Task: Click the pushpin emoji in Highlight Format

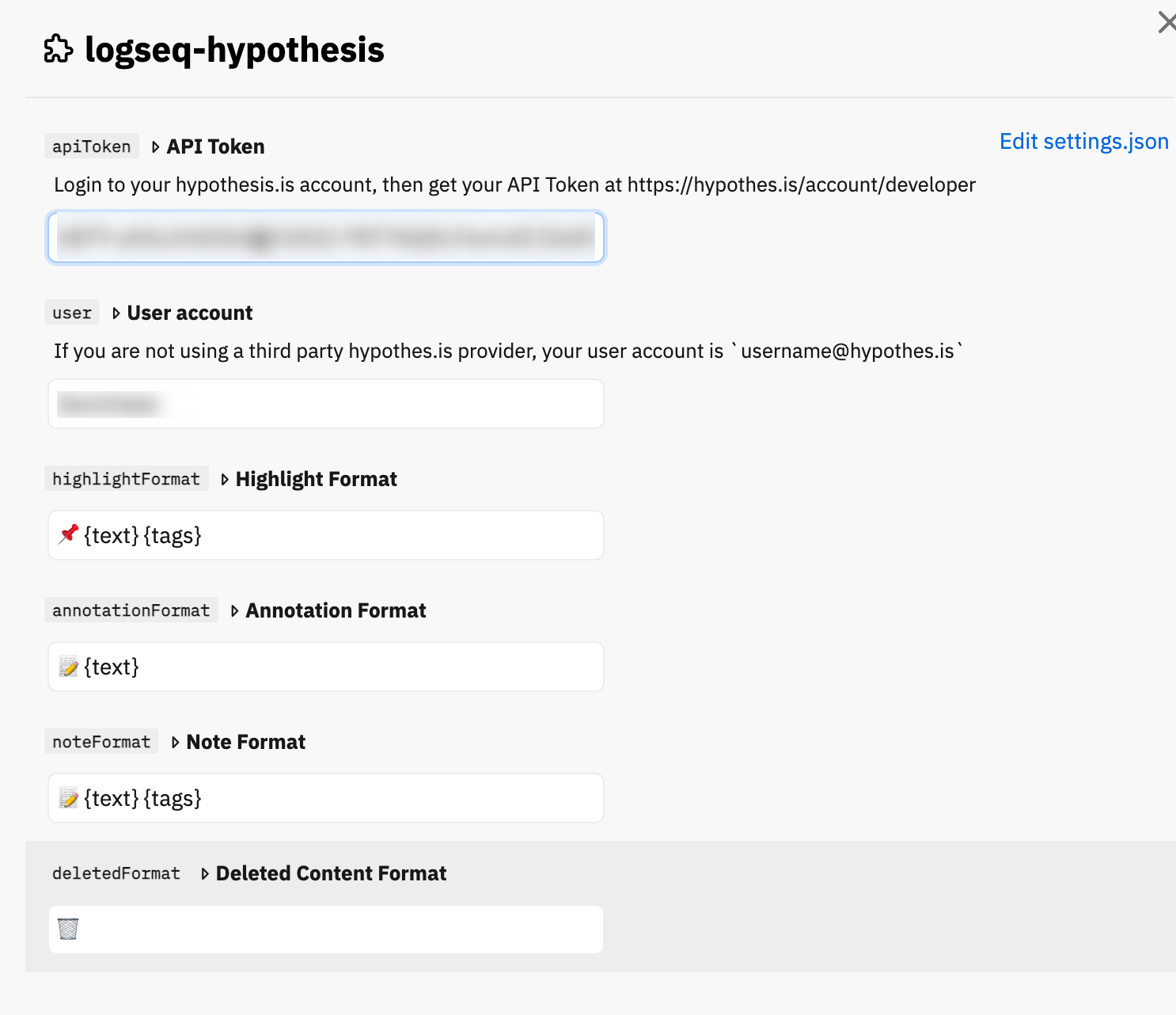Action: (69, 534)
